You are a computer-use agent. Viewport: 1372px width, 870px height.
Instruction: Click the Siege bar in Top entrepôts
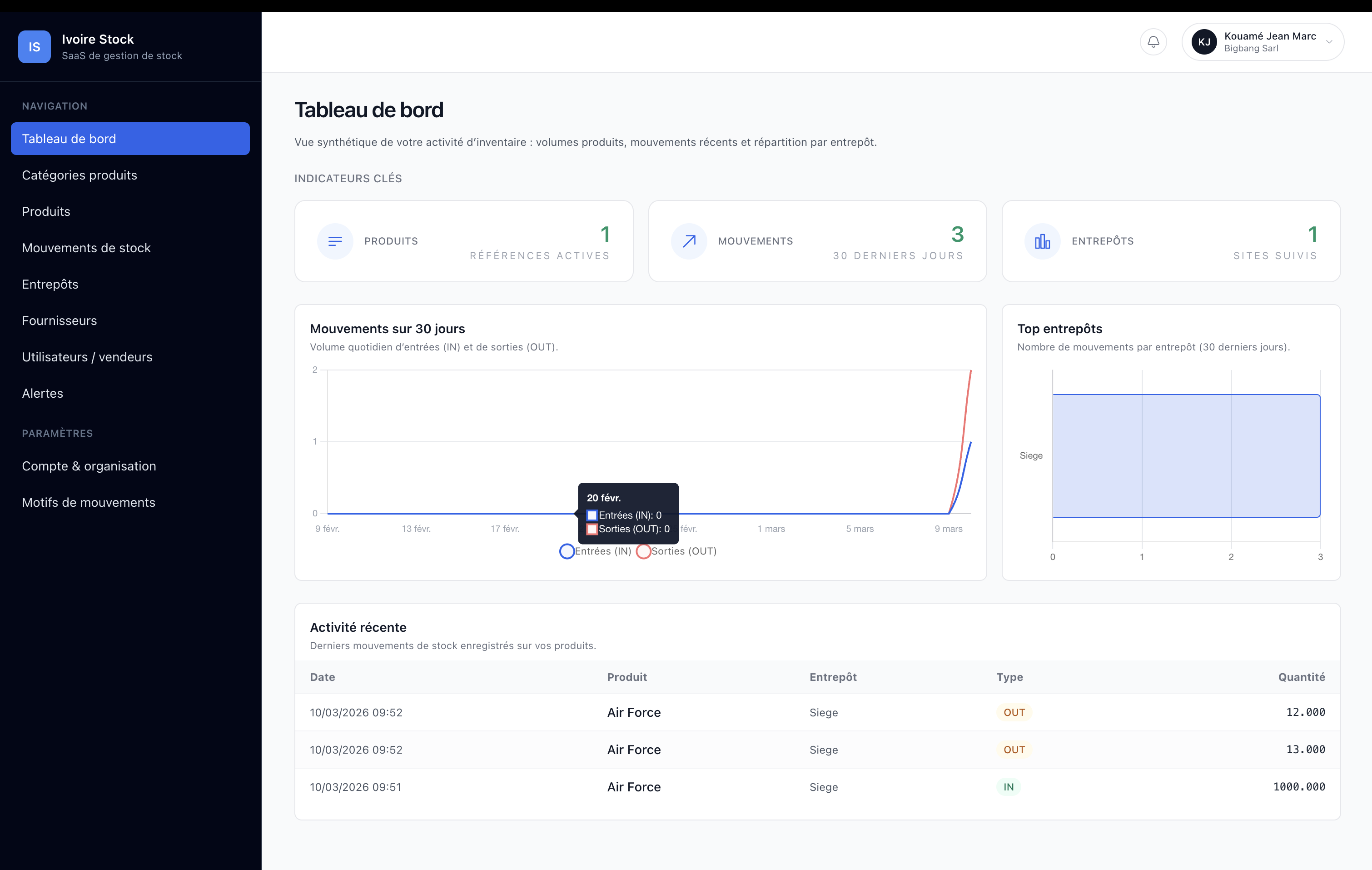click(1186, 455)
